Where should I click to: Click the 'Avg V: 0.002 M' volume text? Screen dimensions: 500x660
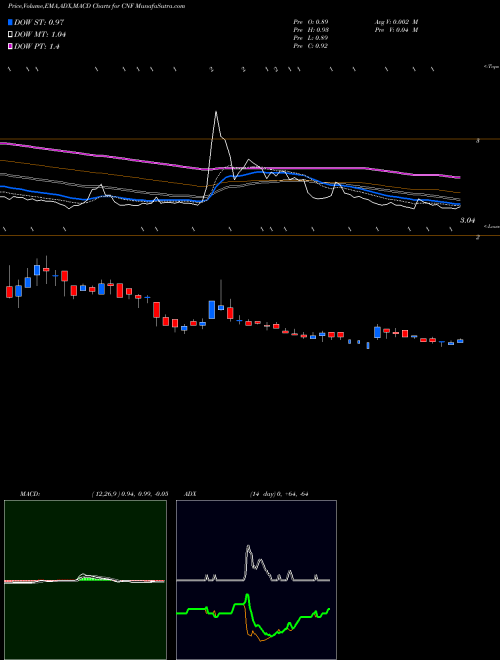[396, 22]
